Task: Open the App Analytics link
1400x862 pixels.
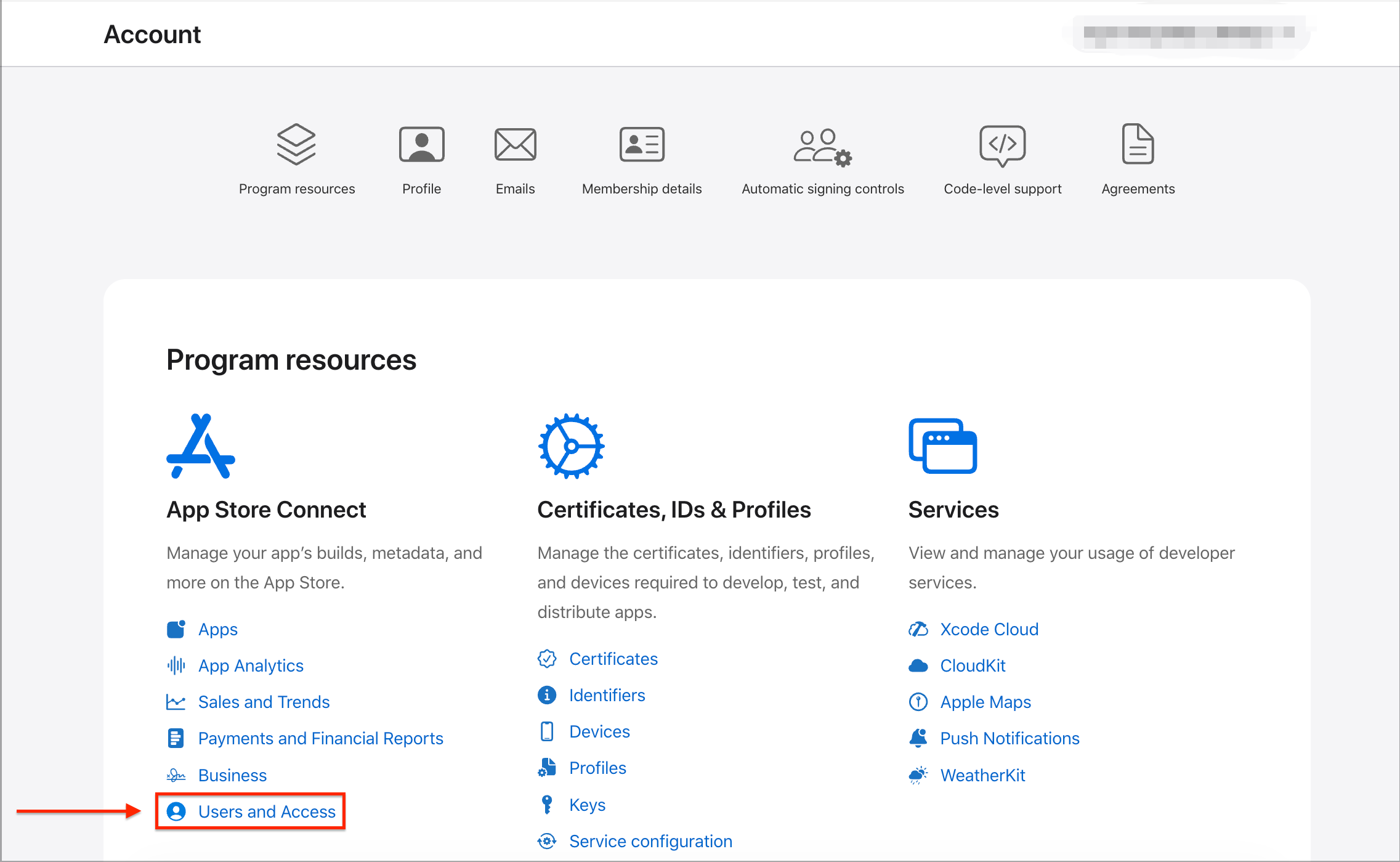Action: point(251,665)
